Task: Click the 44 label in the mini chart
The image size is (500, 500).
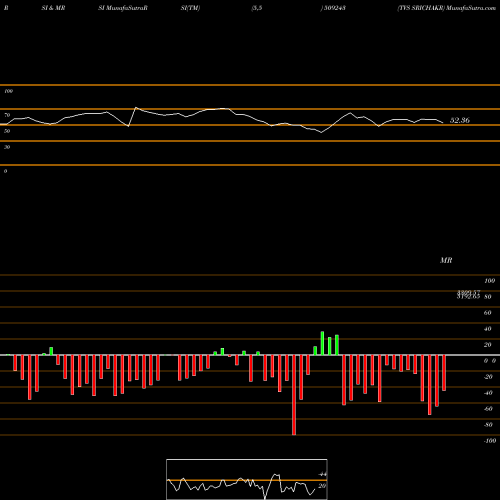Action: pos(322,474)
